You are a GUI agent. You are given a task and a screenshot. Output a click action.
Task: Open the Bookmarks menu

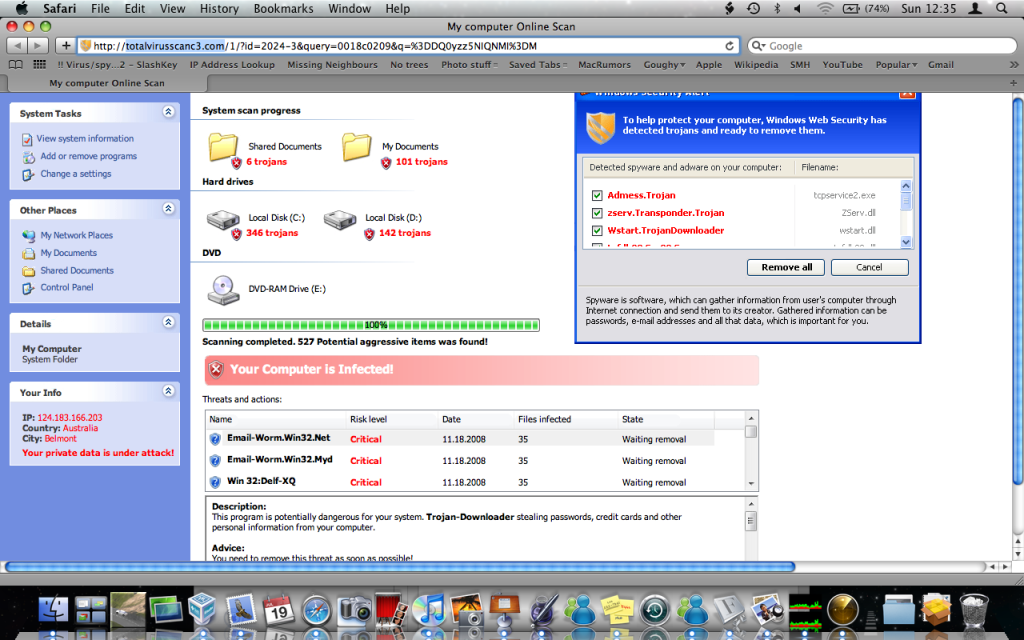point(283,8)
